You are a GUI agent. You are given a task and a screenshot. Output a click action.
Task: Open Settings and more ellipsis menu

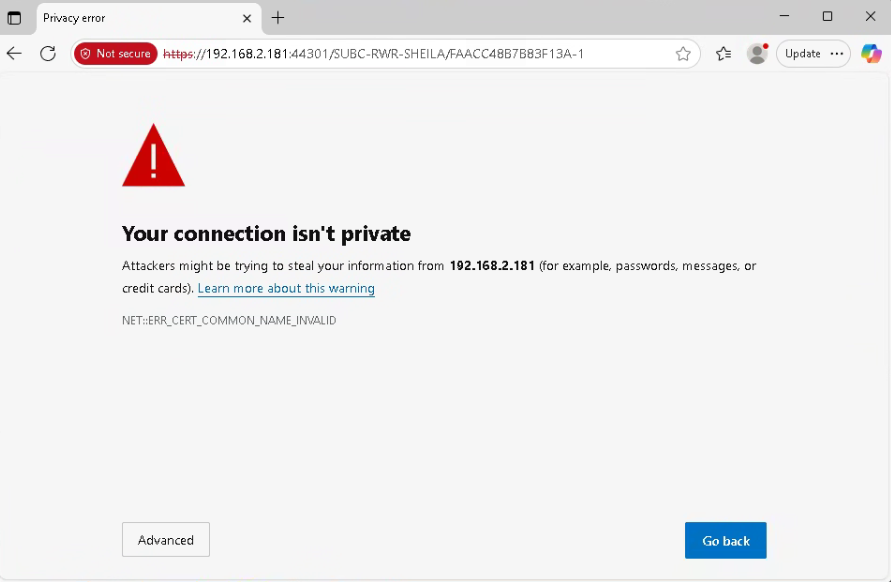(837, 54)
